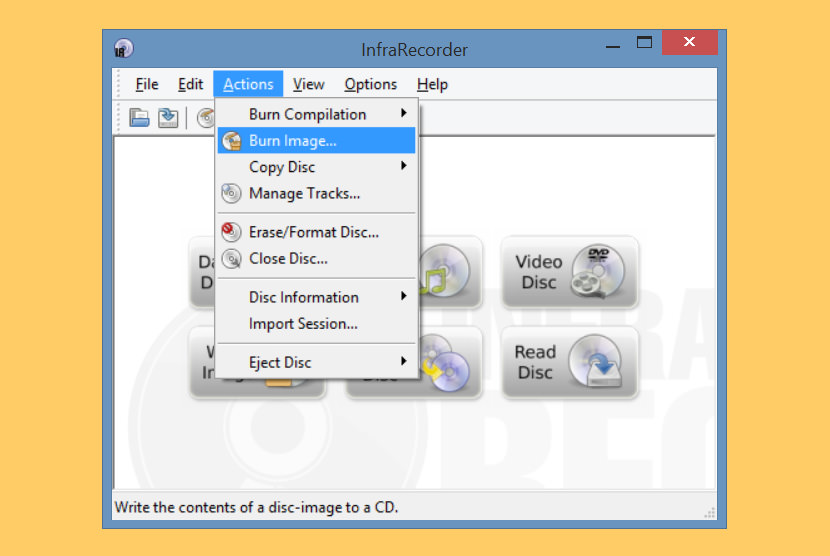Click the partially hidden disc toolbar icon
The image size is (830, 556).
[206, 118]
